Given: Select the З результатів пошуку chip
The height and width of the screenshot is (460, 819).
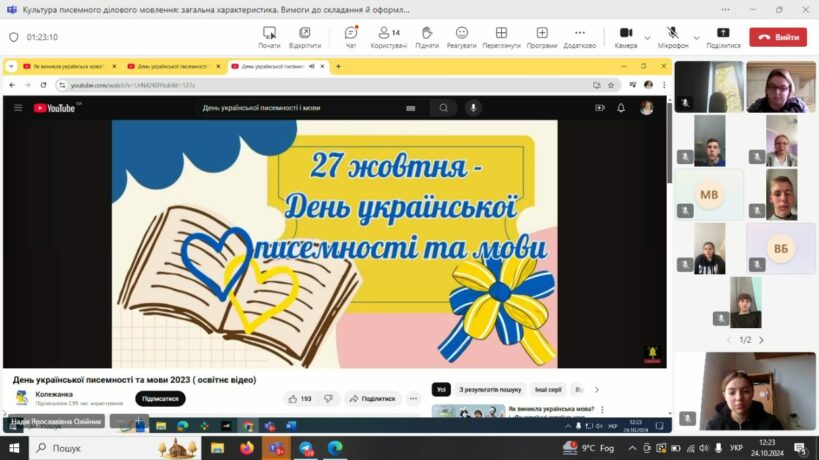Looking at the screenshot, I should (x=490, y=389).
